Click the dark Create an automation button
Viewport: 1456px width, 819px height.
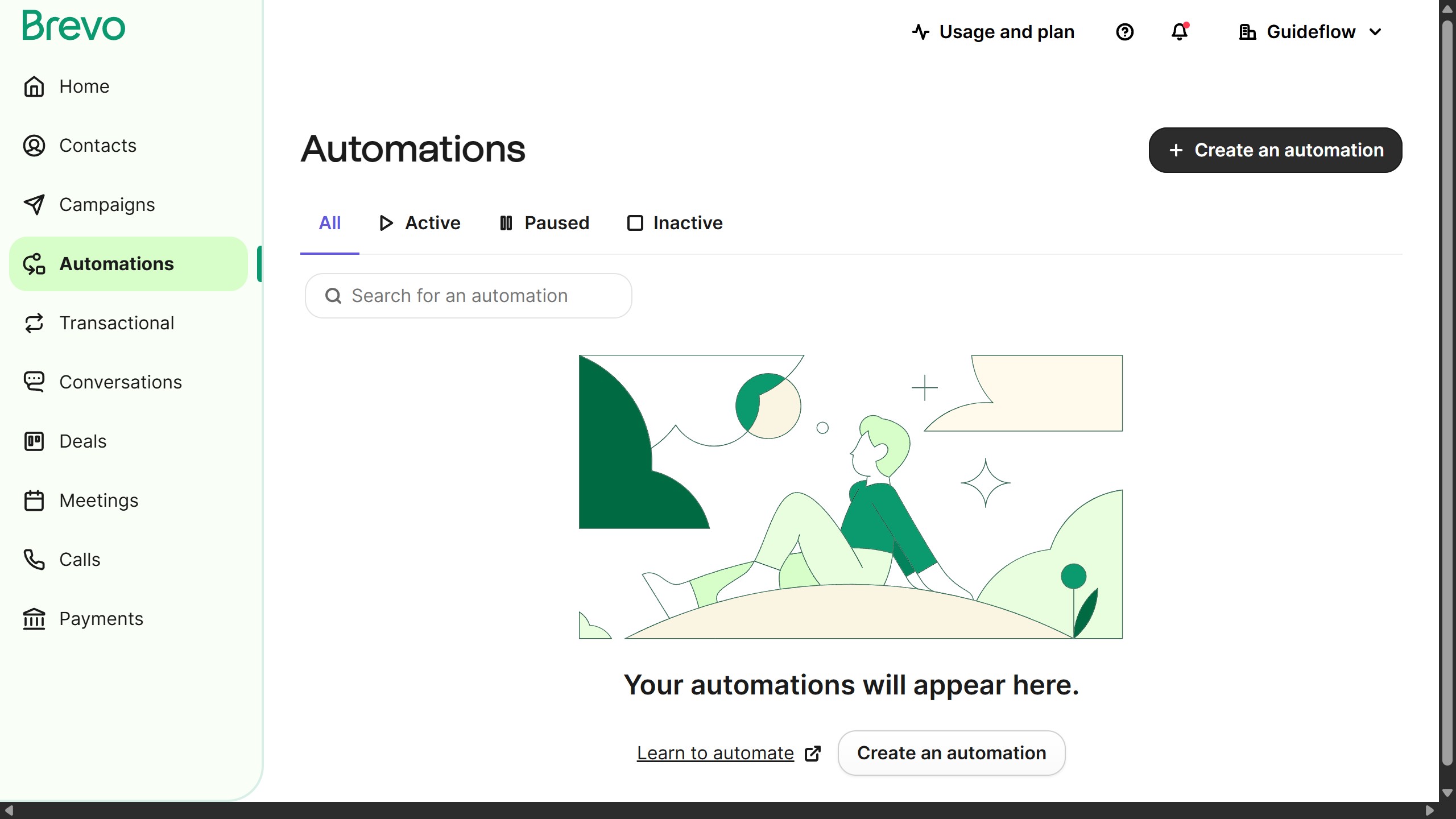[x=1275, y=150]
